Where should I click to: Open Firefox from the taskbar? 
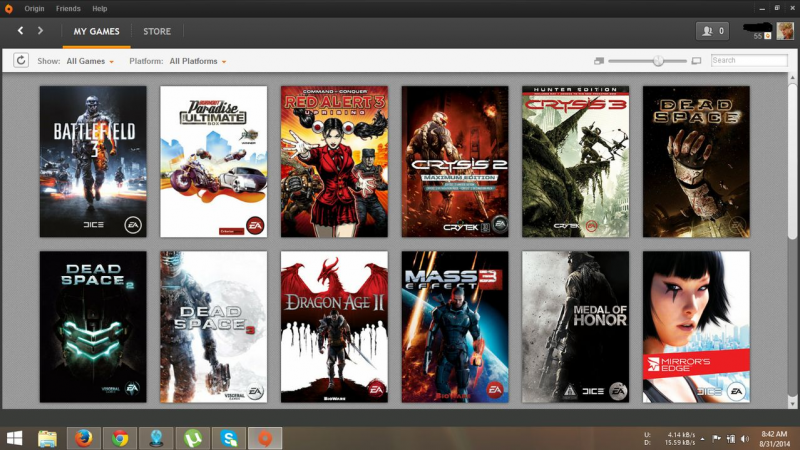coord(84,438)
